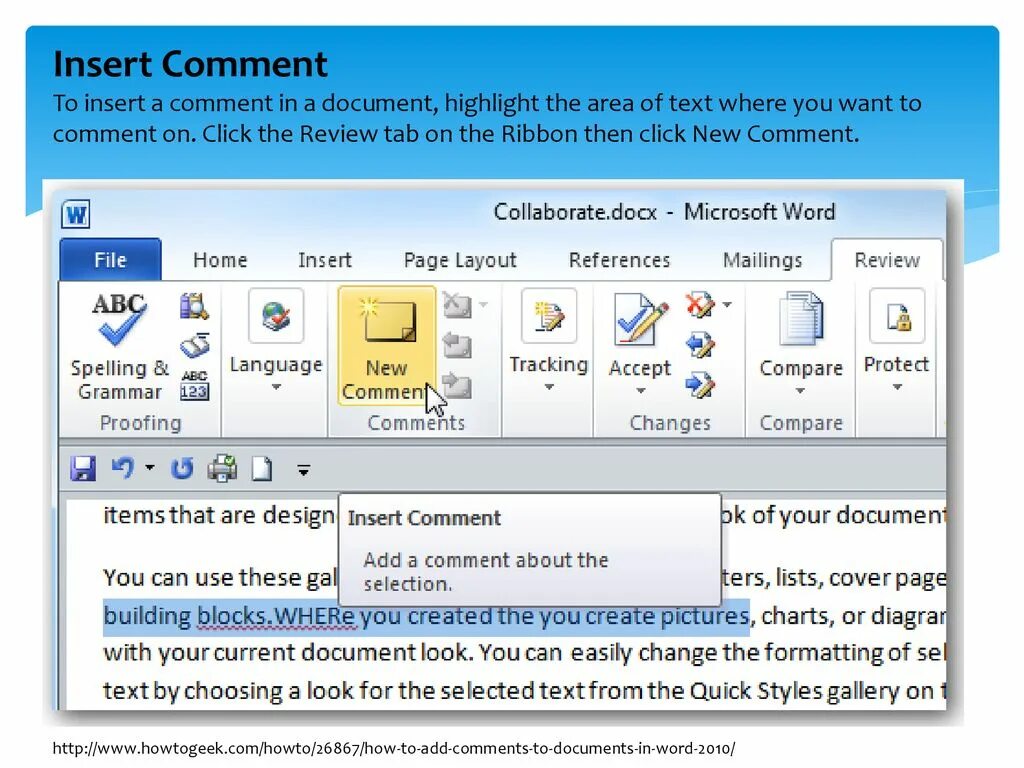Click the Language globe icon

coord(276,315)
